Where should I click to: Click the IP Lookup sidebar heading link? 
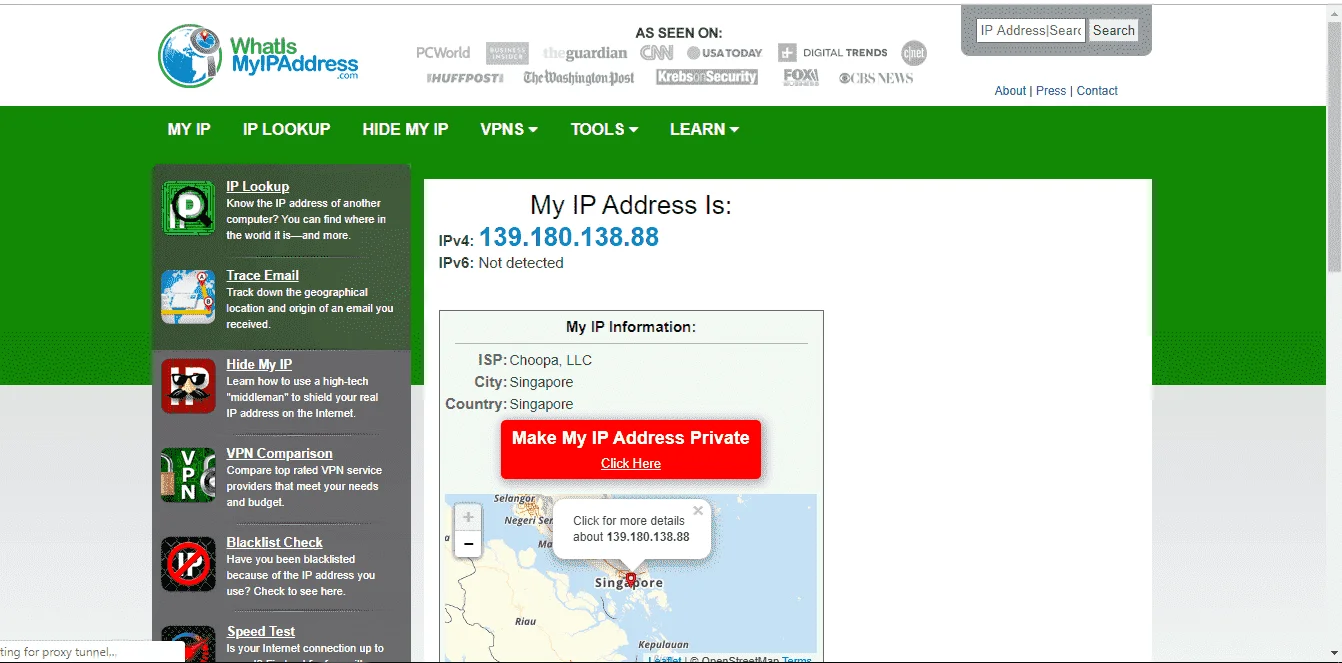(257, 186)
